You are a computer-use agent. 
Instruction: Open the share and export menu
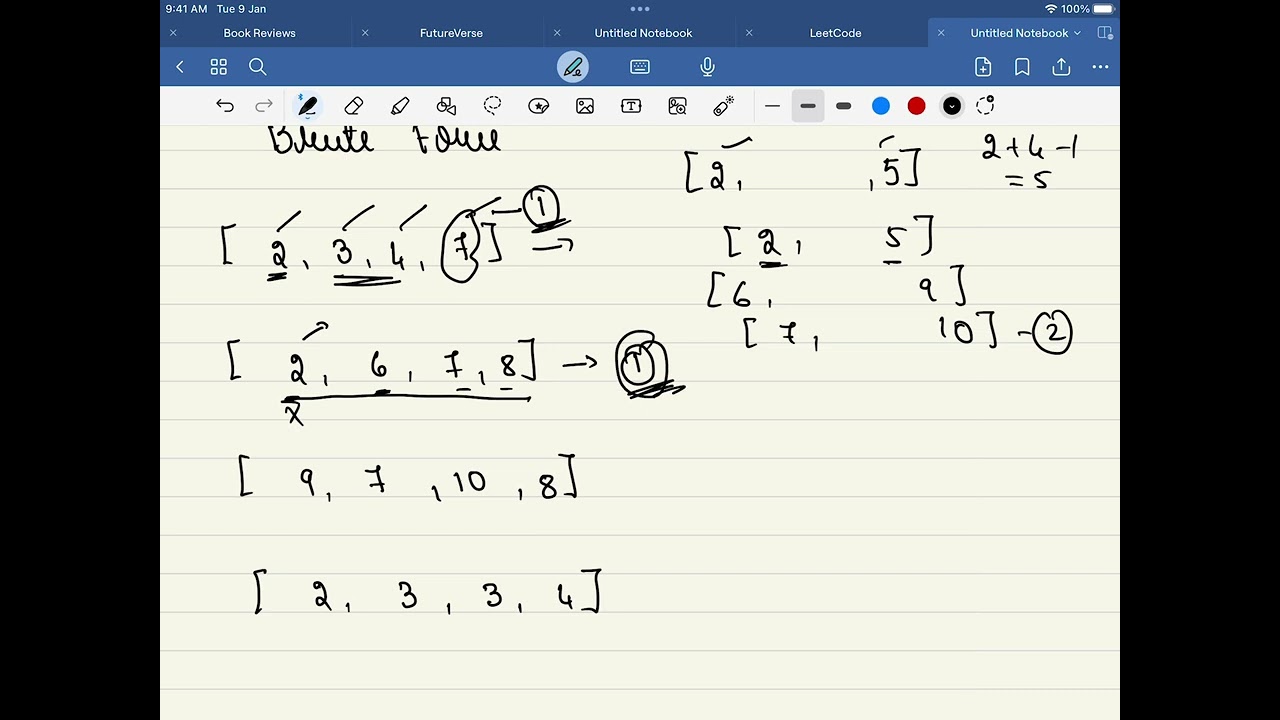1061,67
